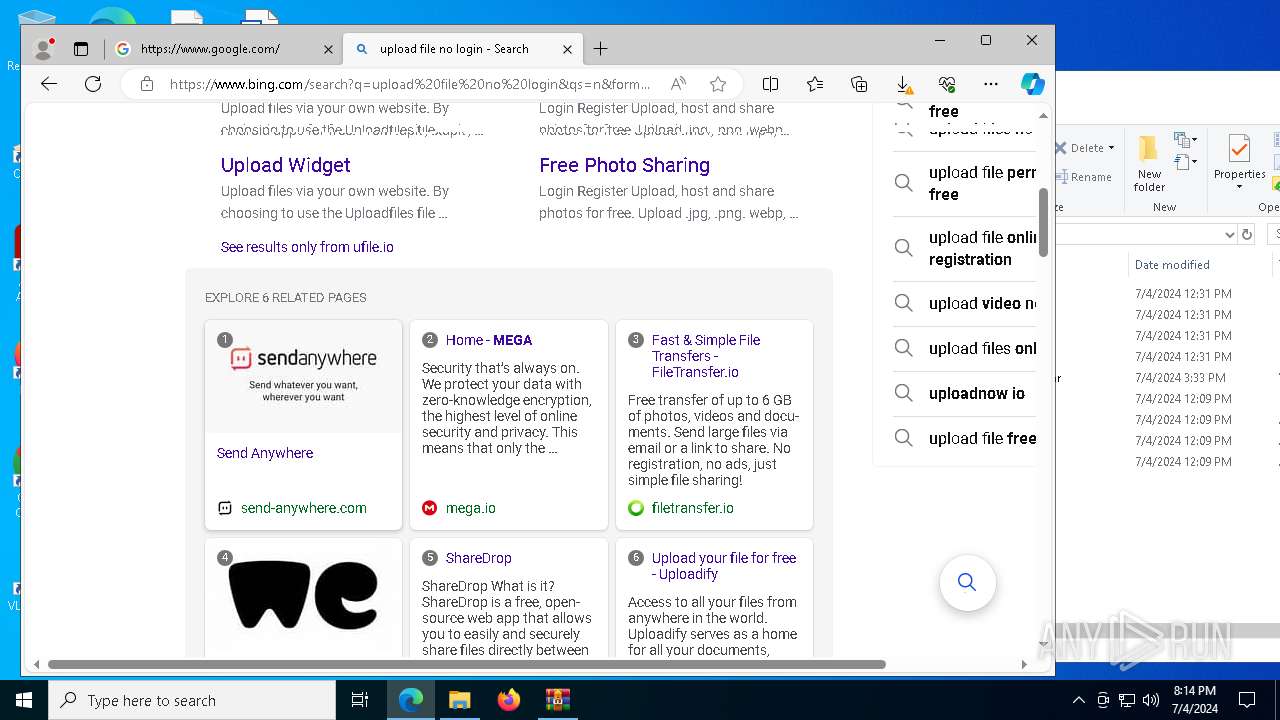
Task: Select the upload file free suggestion
Action: pos(965,438)
